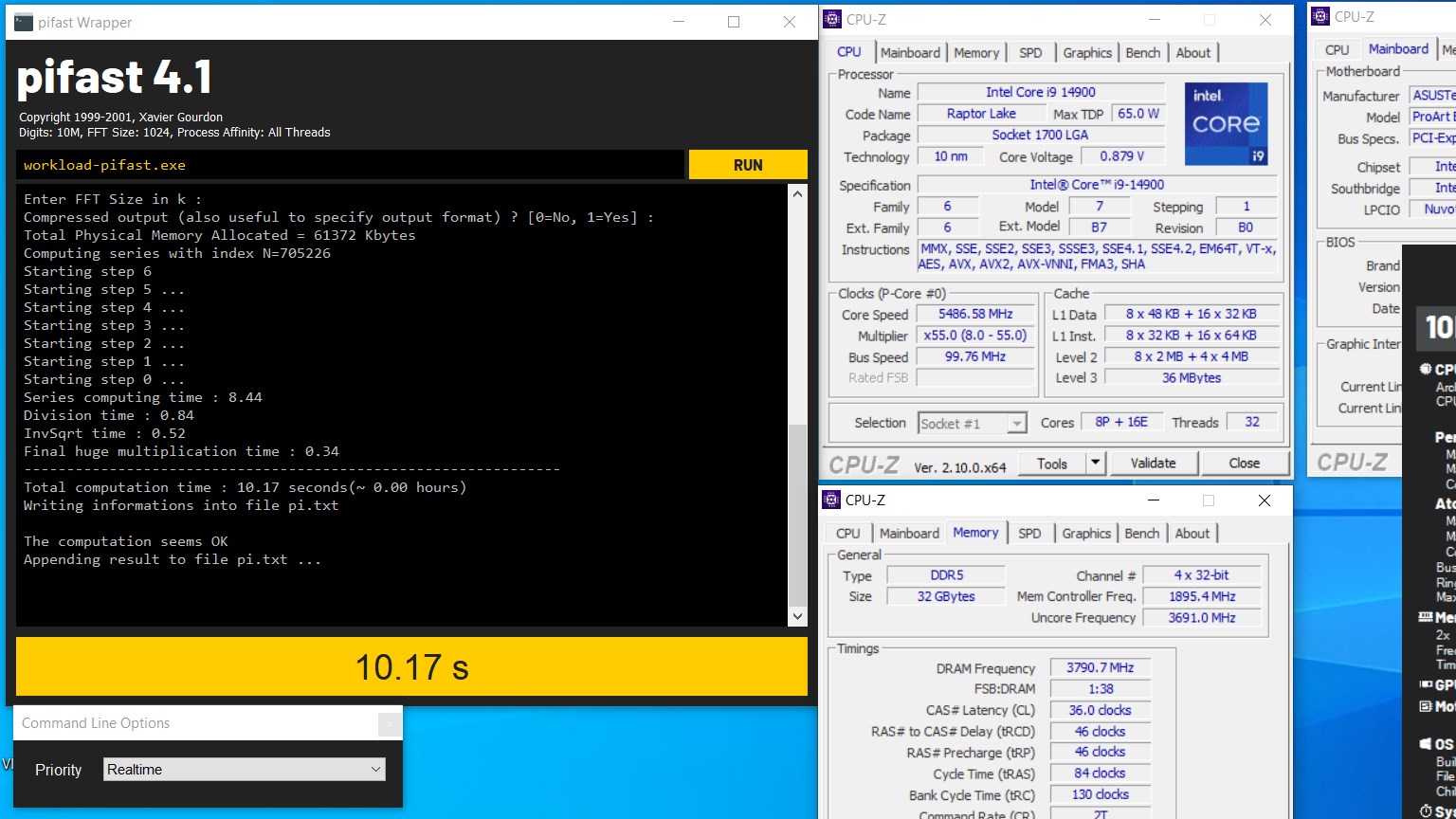This screenshot has height=819, width=1456.
Task: Switch to CPU tab in CPU-Z Memory window
Action: (x=848, y=533)
